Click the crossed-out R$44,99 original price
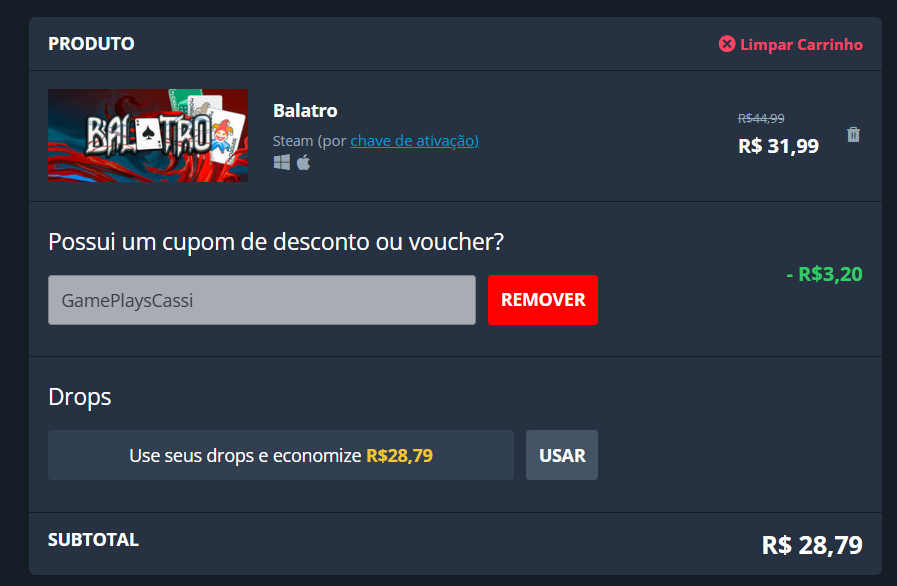The width and height of the screenshot is (897, 586). click(x=761, y=118)
